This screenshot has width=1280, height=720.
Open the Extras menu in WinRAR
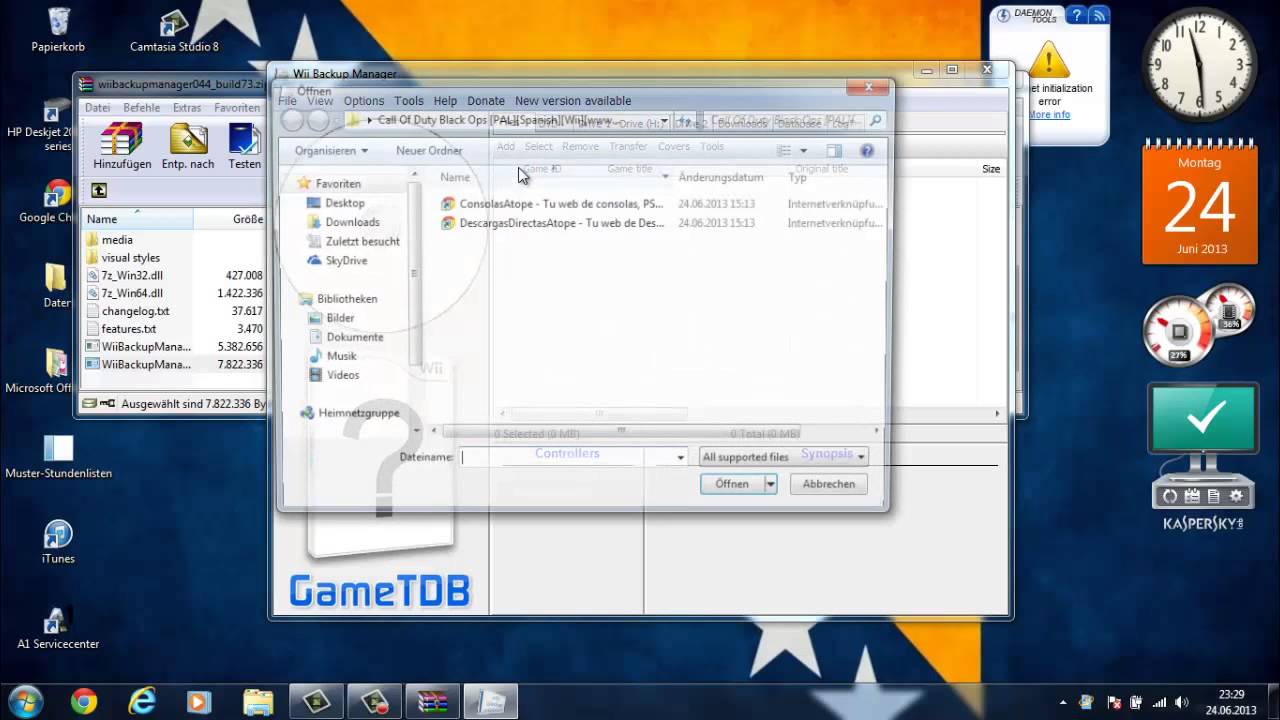pos(187,107)
